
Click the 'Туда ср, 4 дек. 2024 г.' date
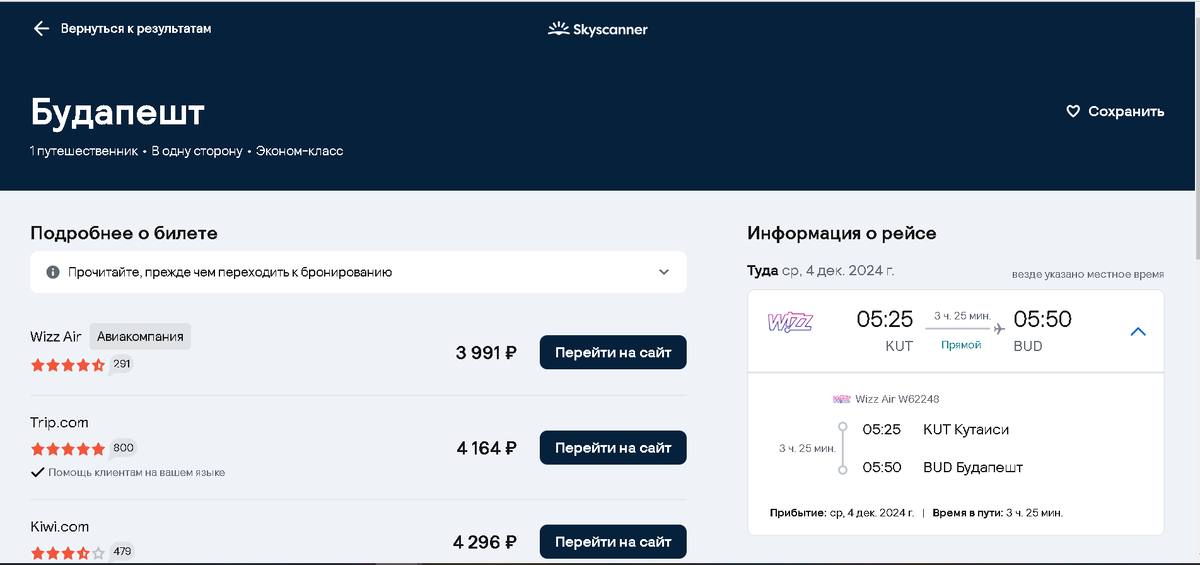coord(821,270)
